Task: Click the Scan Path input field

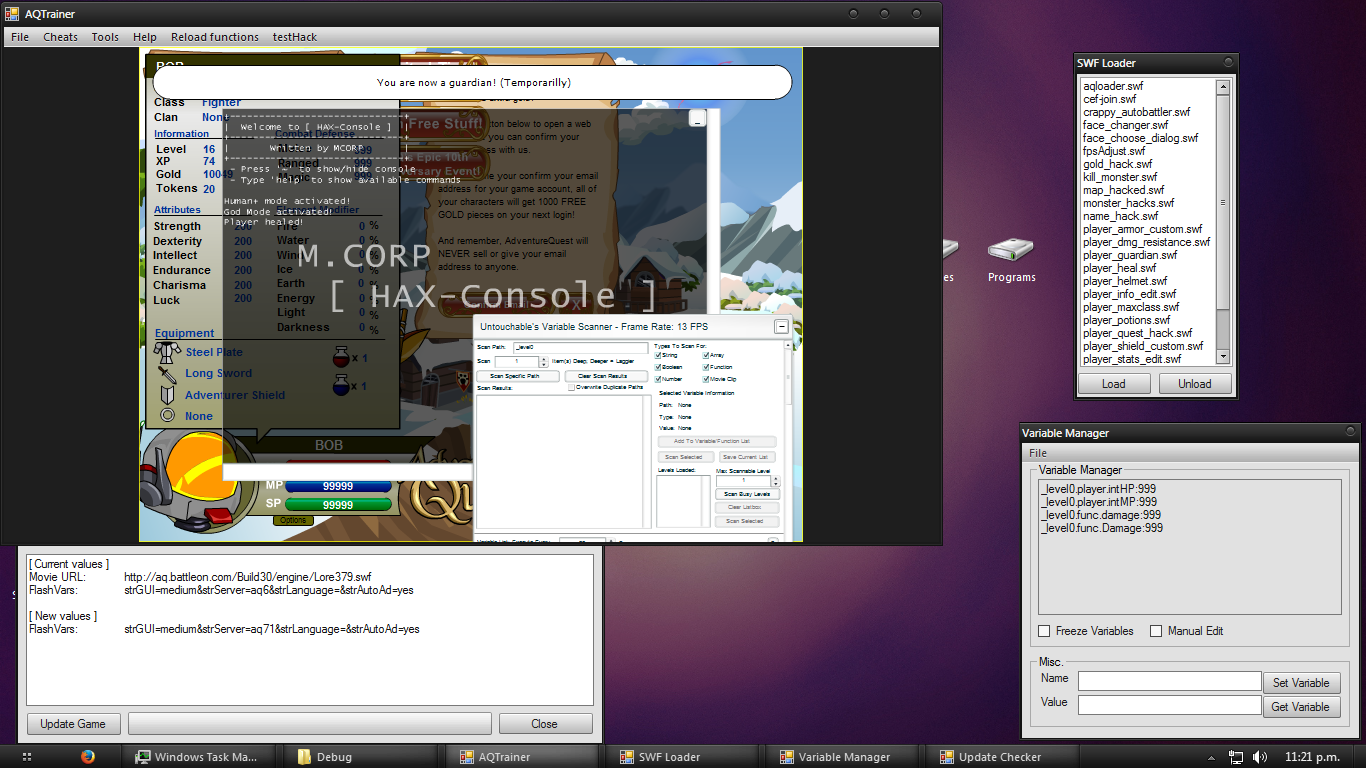Action: 580,347
